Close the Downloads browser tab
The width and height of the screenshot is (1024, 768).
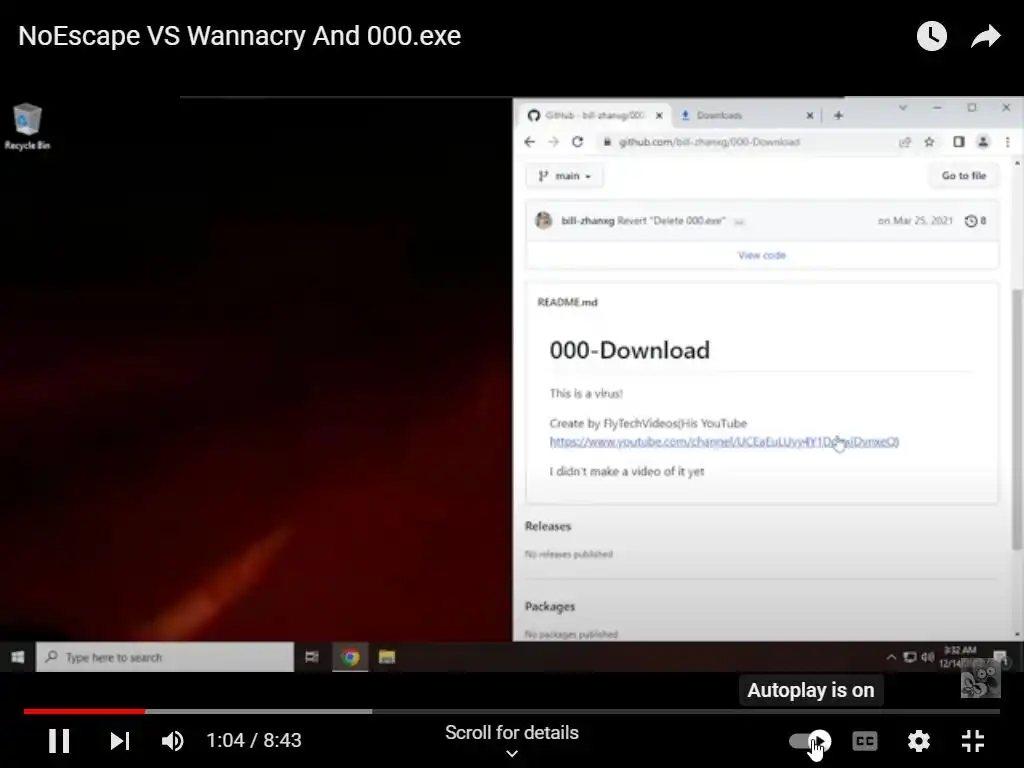[x=810, y=116]
